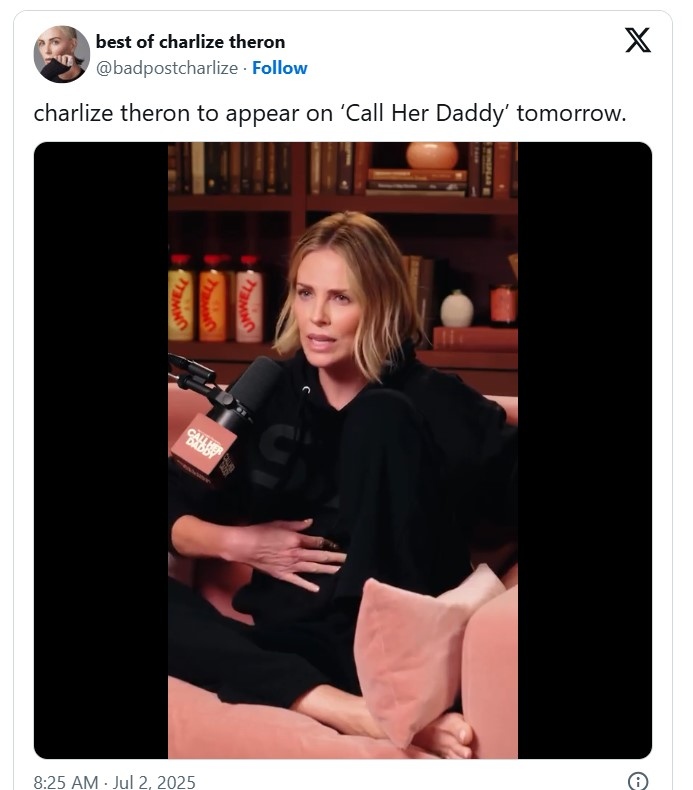693x790 pixels.
Task: Open the @badpostcharlize handle
Action: (167, 68)
